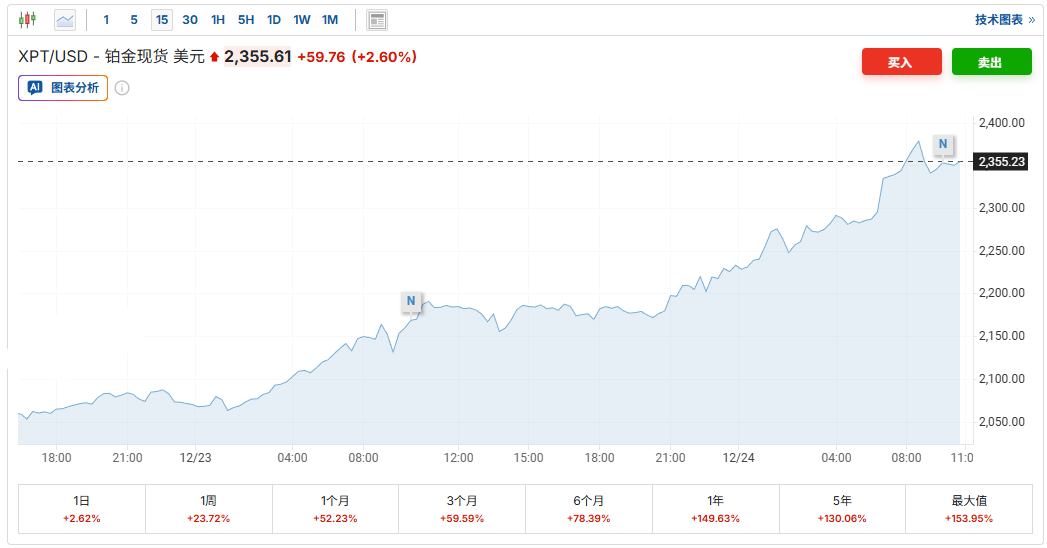Choose the 1D timeframe
This screenshot has width=1047, height=548.
click(273, 19)
